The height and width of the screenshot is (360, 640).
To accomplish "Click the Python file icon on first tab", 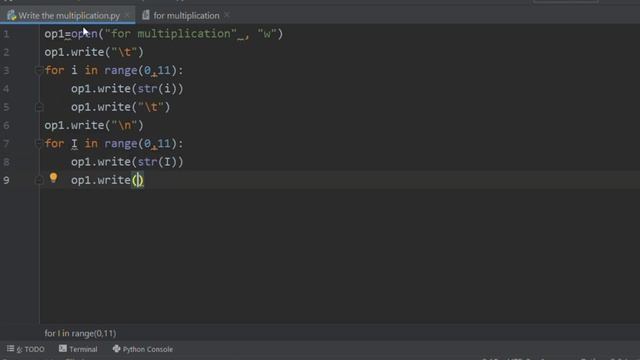I will [x=11, y=16].
